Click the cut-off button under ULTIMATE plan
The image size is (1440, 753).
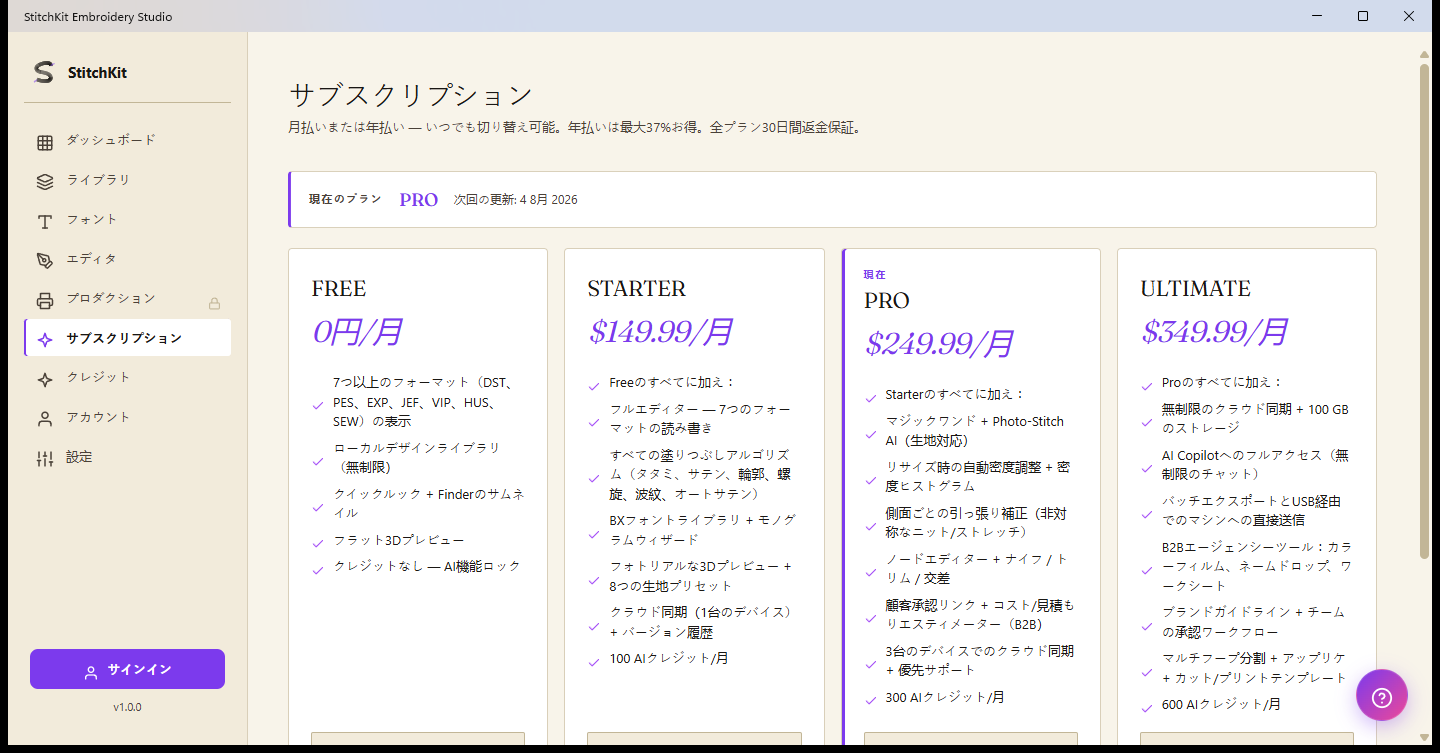coord(1247,738)
